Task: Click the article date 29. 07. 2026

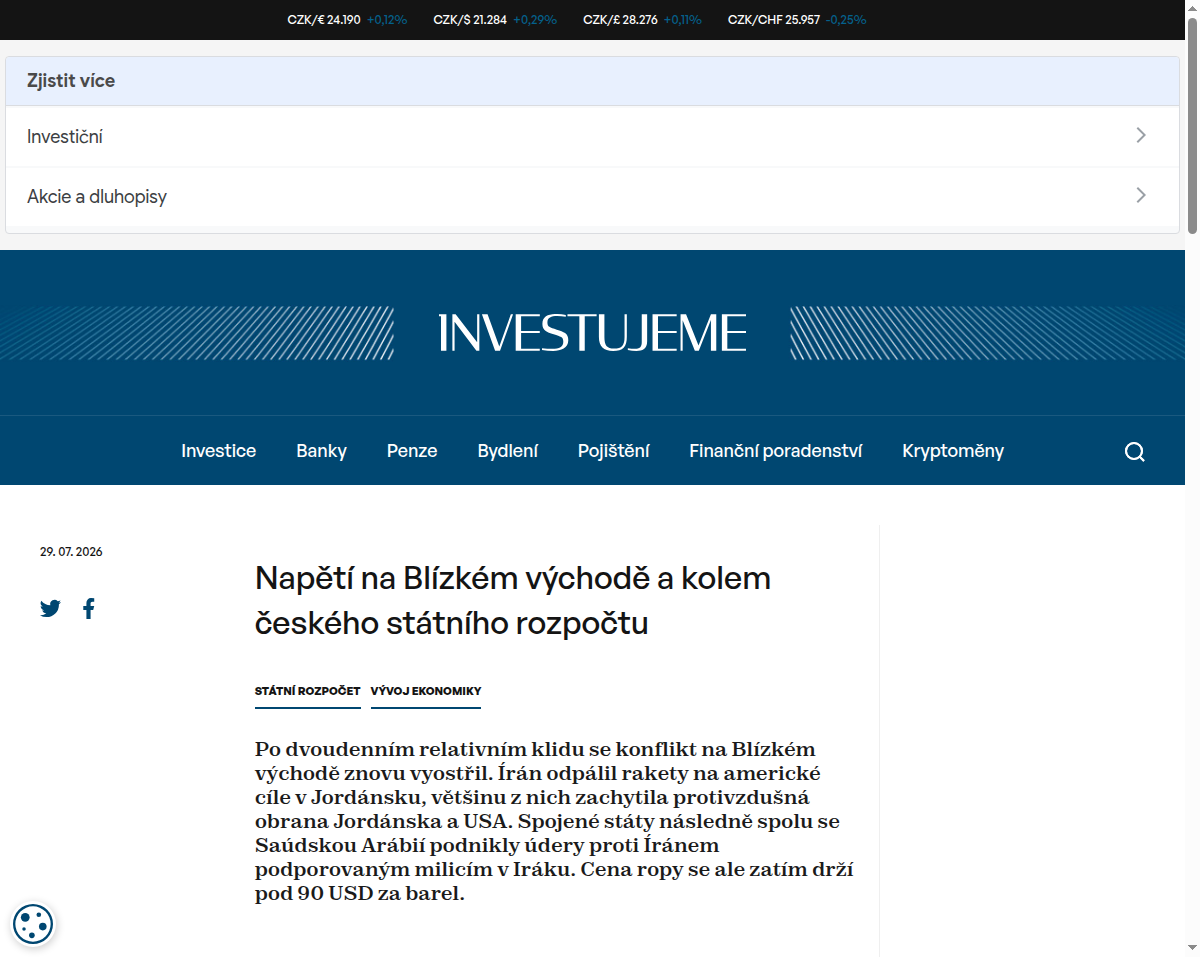Action: pos(71,552)
